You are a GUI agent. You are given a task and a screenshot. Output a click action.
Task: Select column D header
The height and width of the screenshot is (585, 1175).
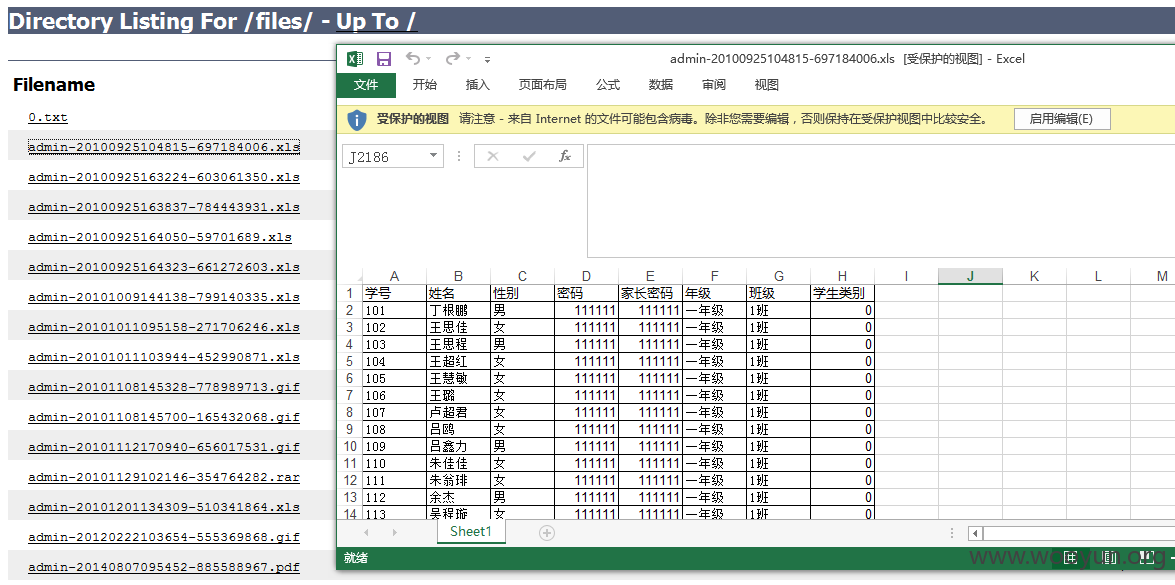[587, 276]
